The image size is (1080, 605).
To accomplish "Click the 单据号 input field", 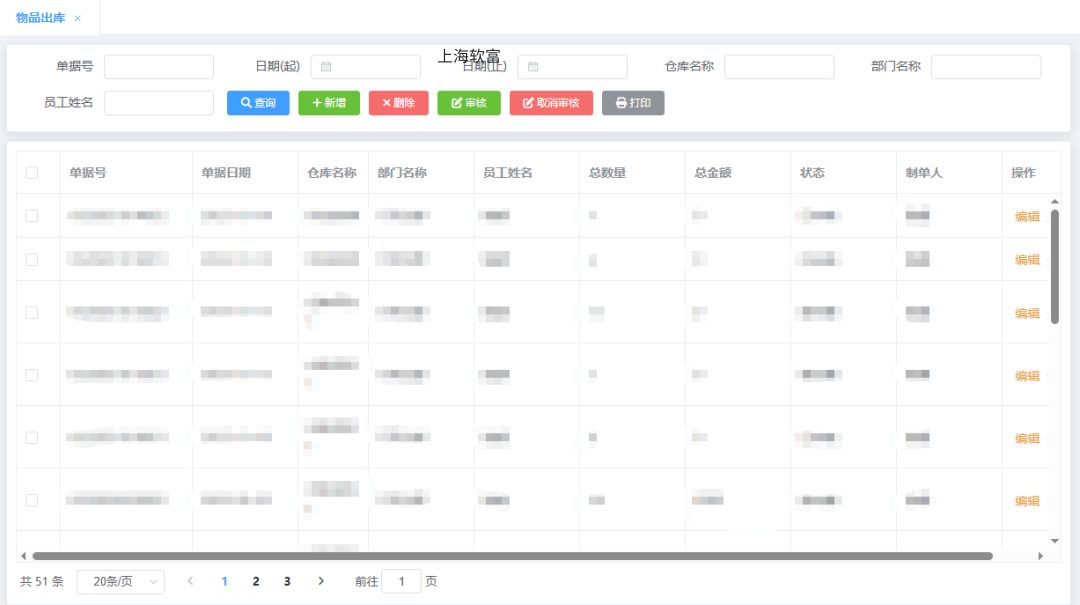I will point(159,67).
